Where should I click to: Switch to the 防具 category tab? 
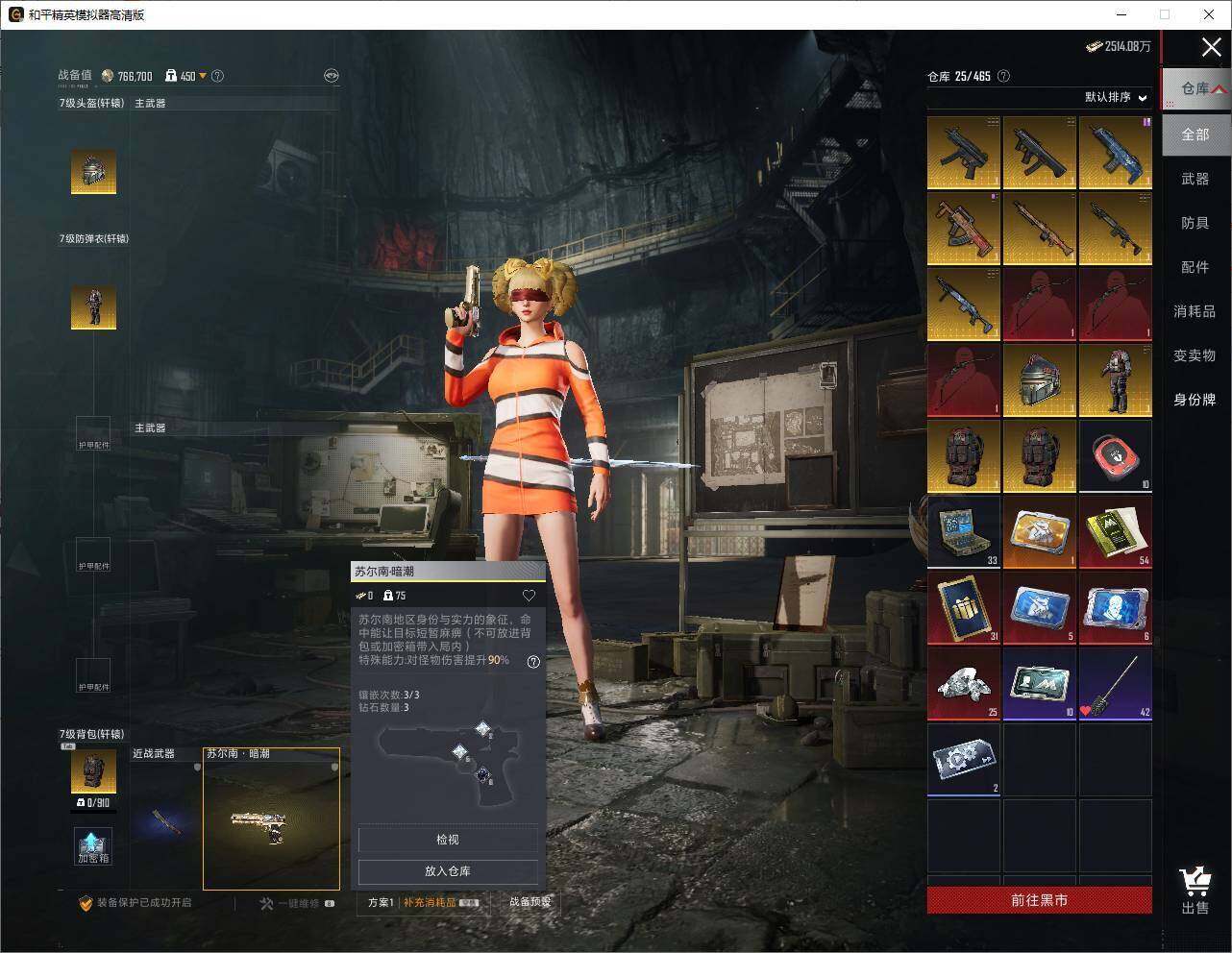point(1195,223)
